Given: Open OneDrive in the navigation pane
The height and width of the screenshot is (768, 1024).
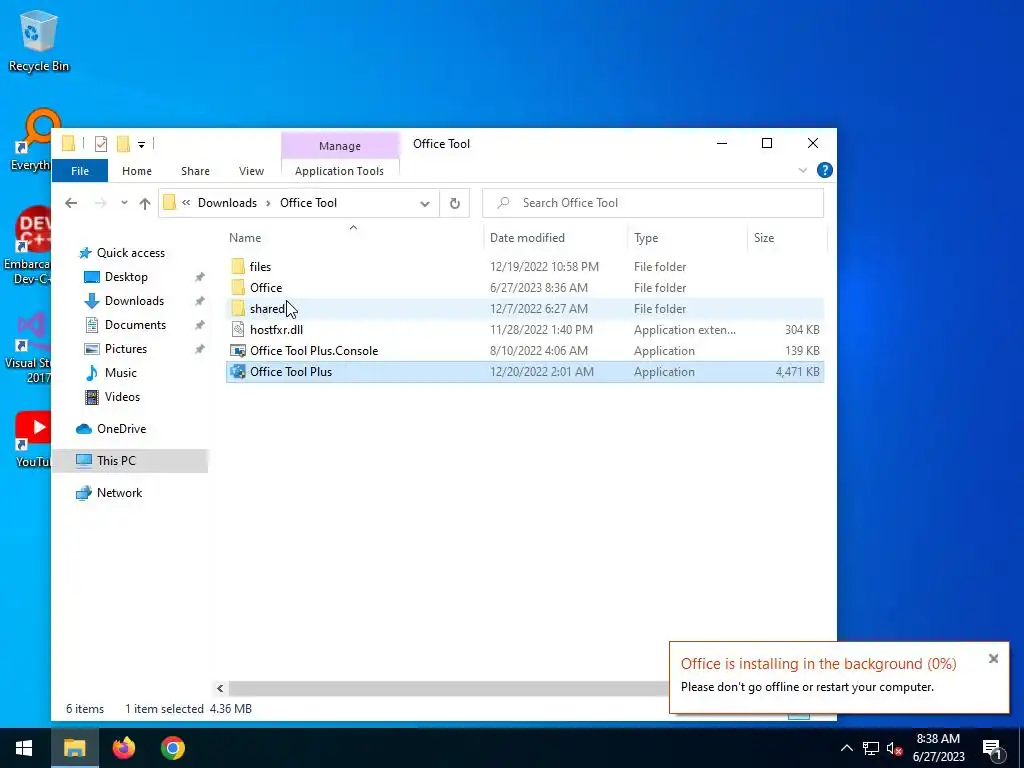Looking at the screenshot, I should [111, 429].
